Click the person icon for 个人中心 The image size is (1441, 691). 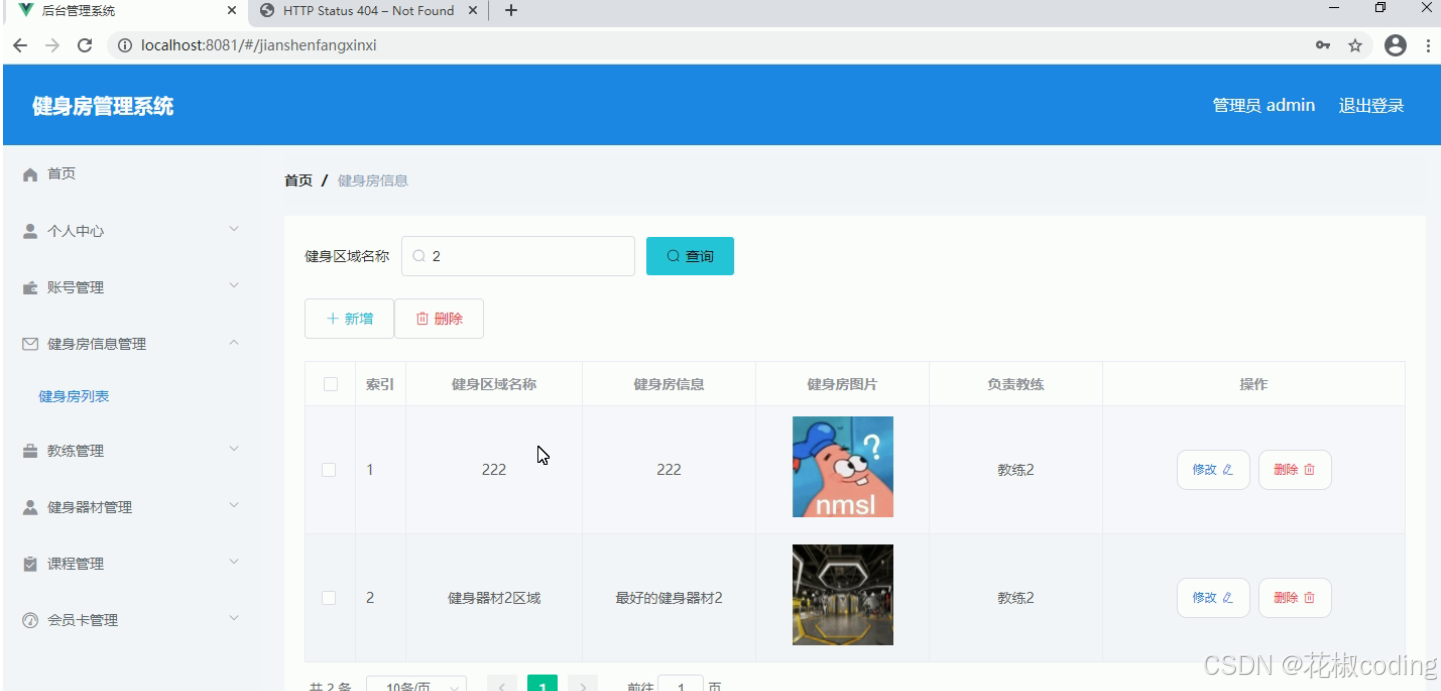coord(30,230)
